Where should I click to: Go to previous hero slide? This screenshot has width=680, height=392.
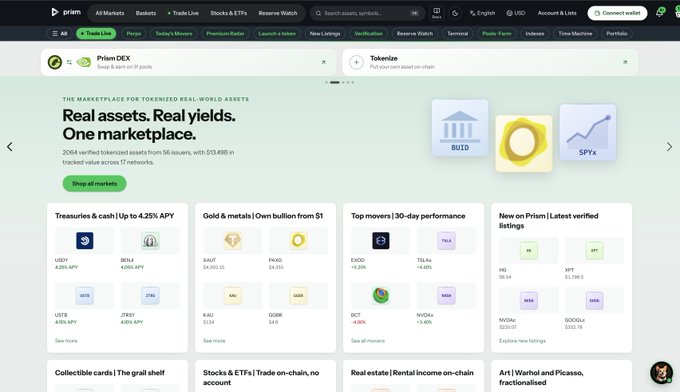[x=10, y=147]
